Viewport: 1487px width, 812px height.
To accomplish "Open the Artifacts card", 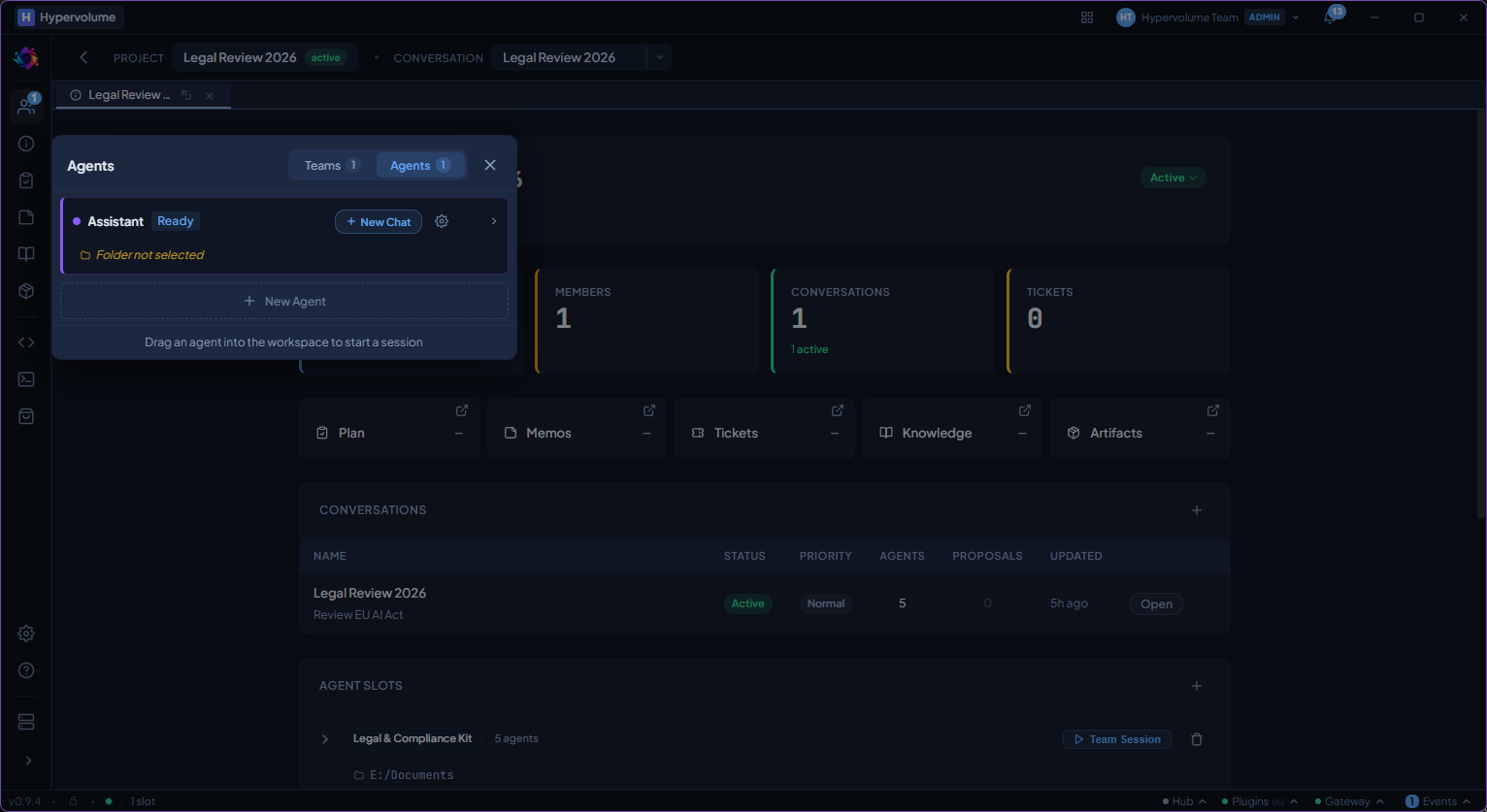I will pos(1140,427).
